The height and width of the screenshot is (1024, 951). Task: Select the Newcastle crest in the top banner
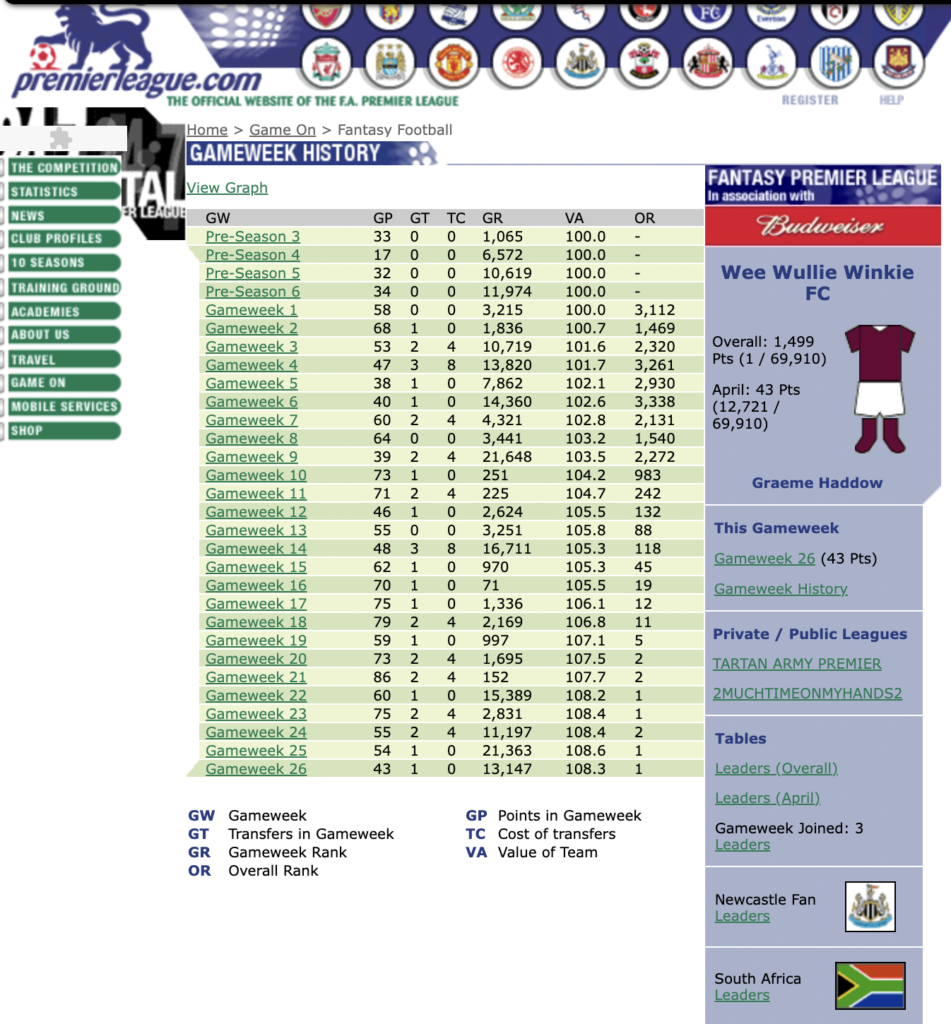pos(581,62)
